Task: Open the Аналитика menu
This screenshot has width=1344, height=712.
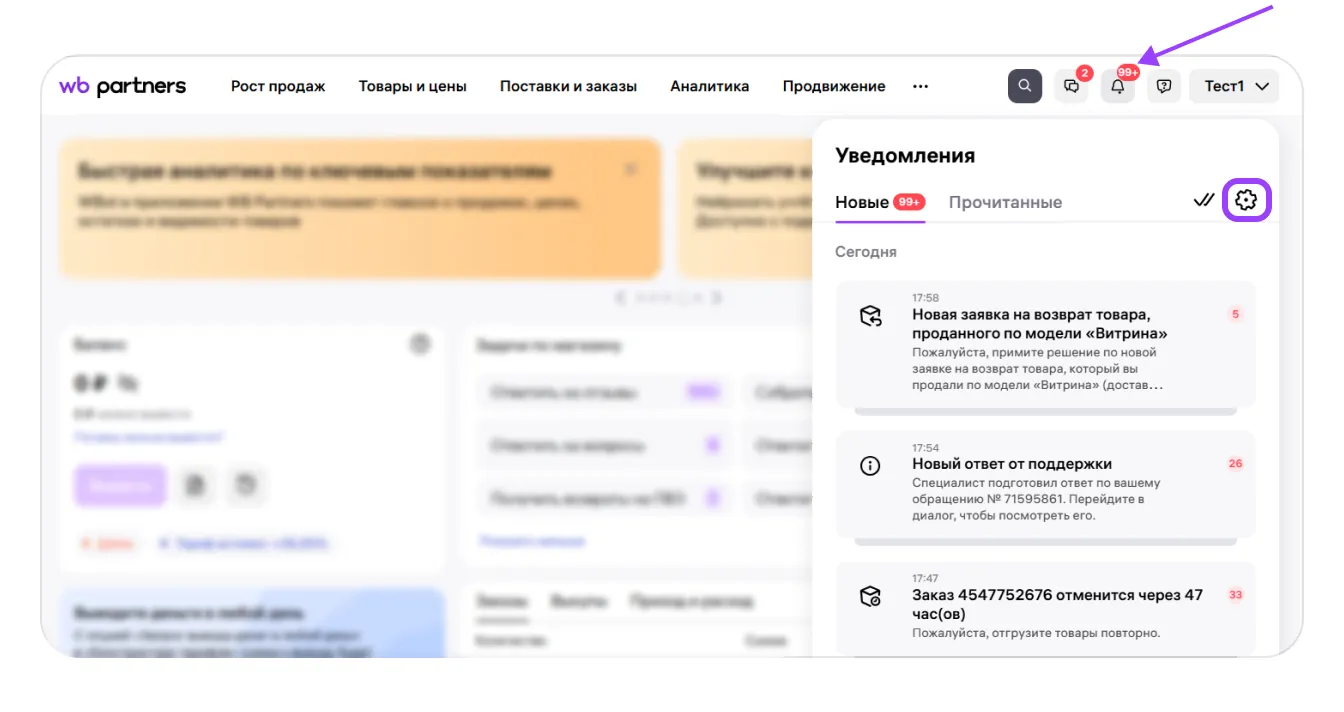Action: coord(709,86)
